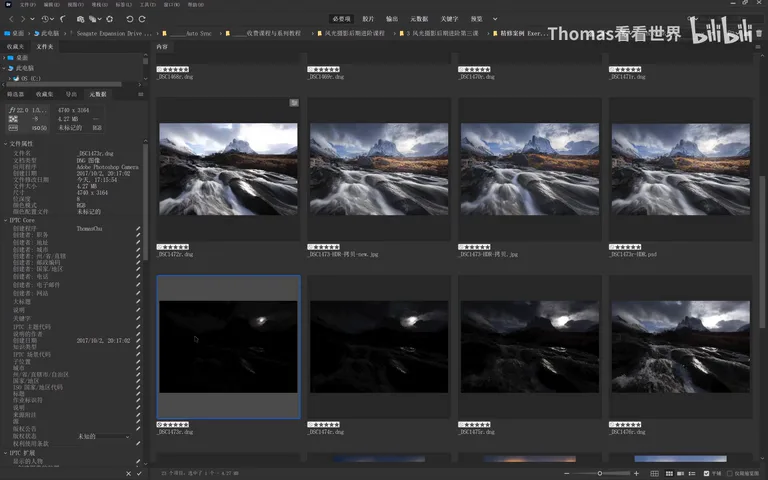Select the 胶片 workspace
This screenshot has width=768, height=480.
pyautogui.click(x=368, y=19)
